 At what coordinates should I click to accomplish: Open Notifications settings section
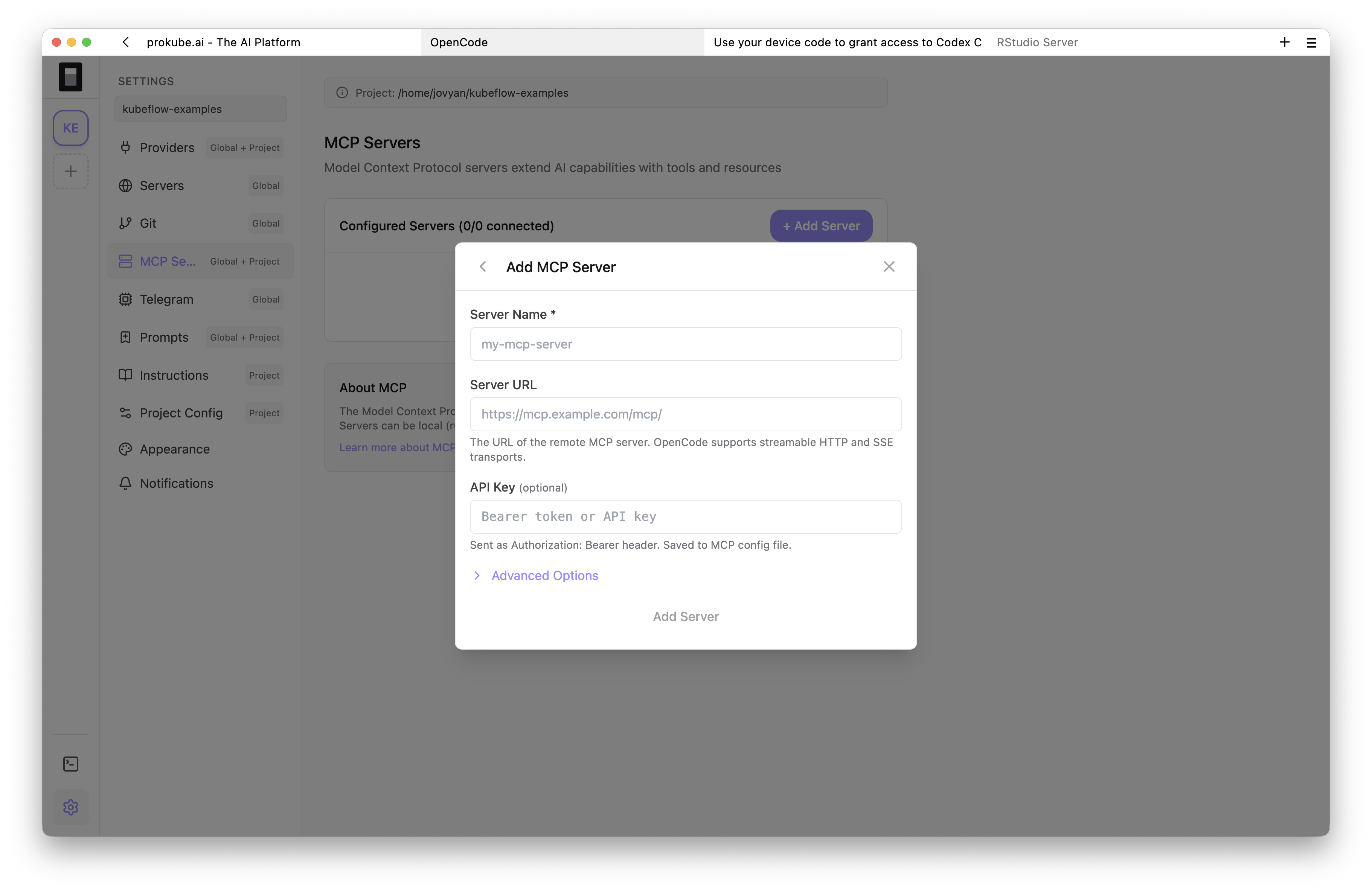(x=201, y=483)
